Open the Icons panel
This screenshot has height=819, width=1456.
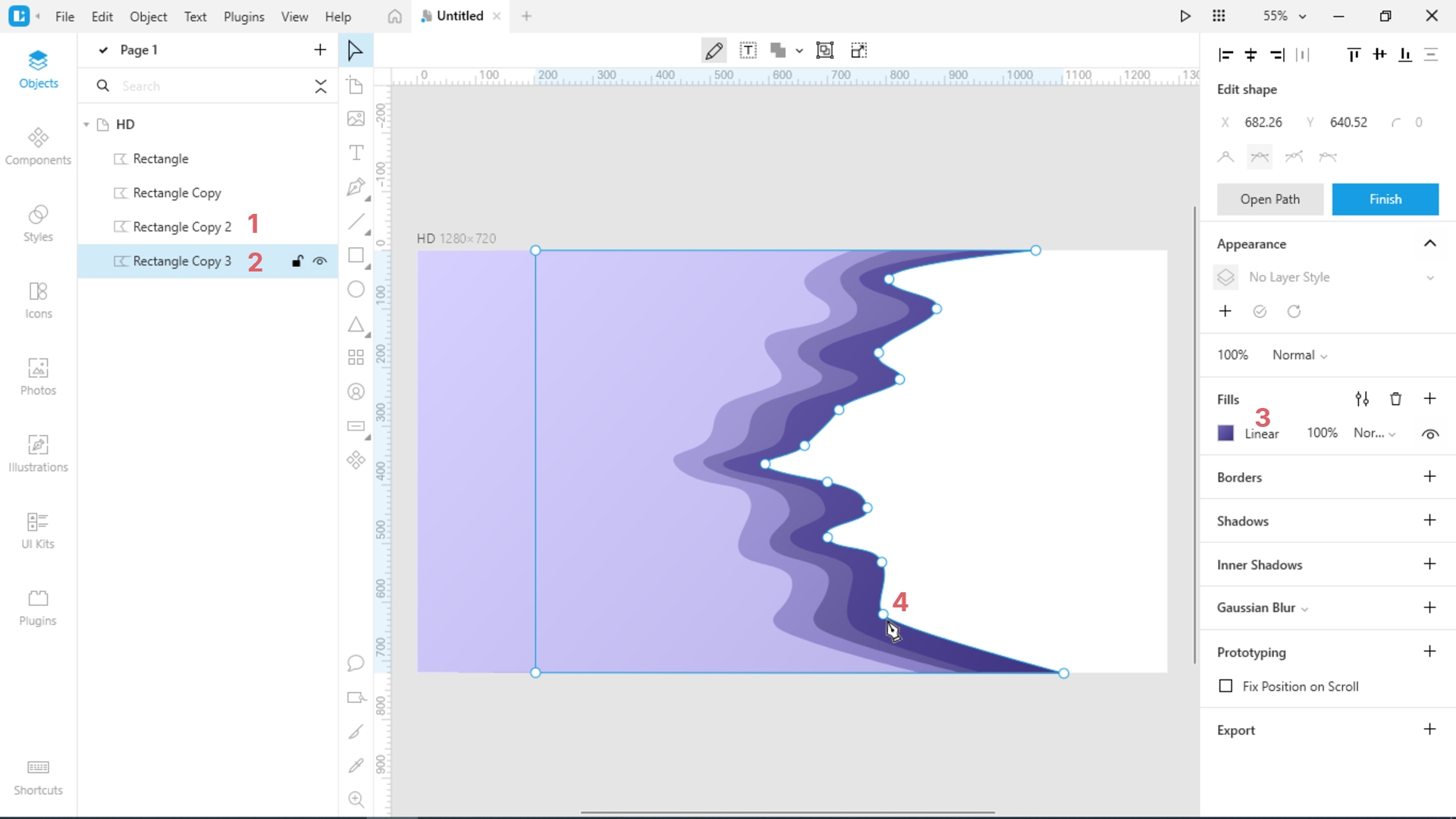38,301
